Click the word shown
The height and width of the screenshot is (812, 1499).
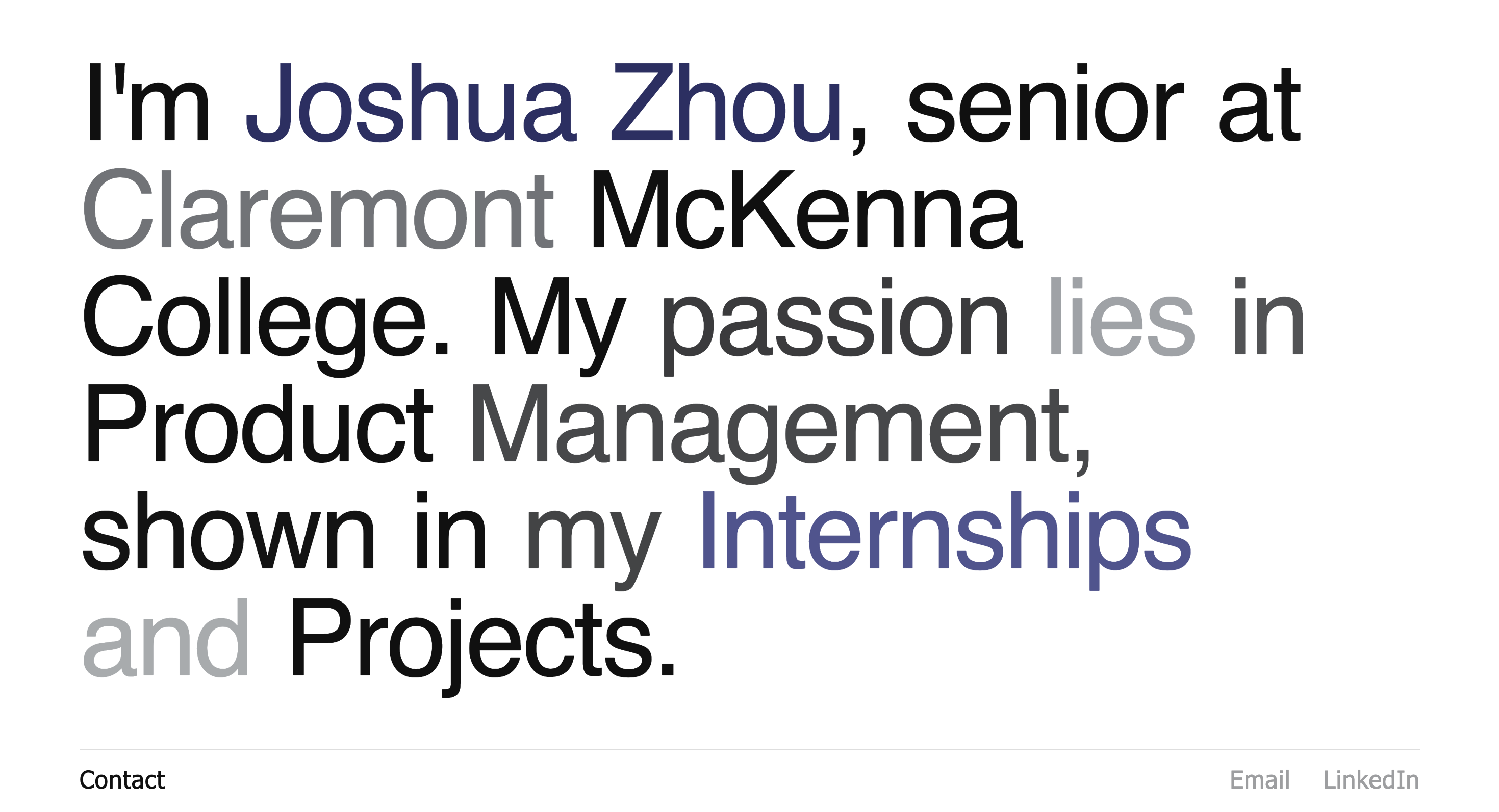pyautogui.click(x=228, y=533)
